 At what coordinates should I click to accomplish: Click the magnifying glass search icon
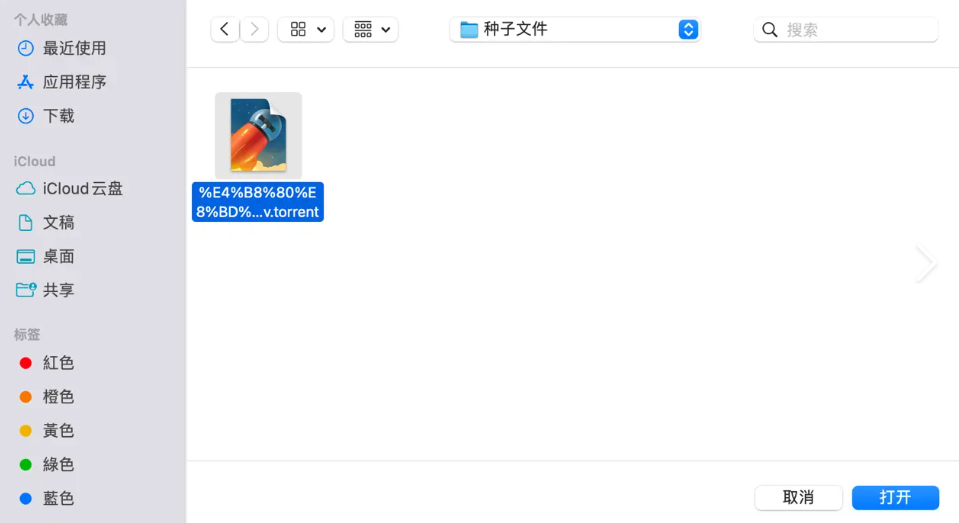point(769,29)
